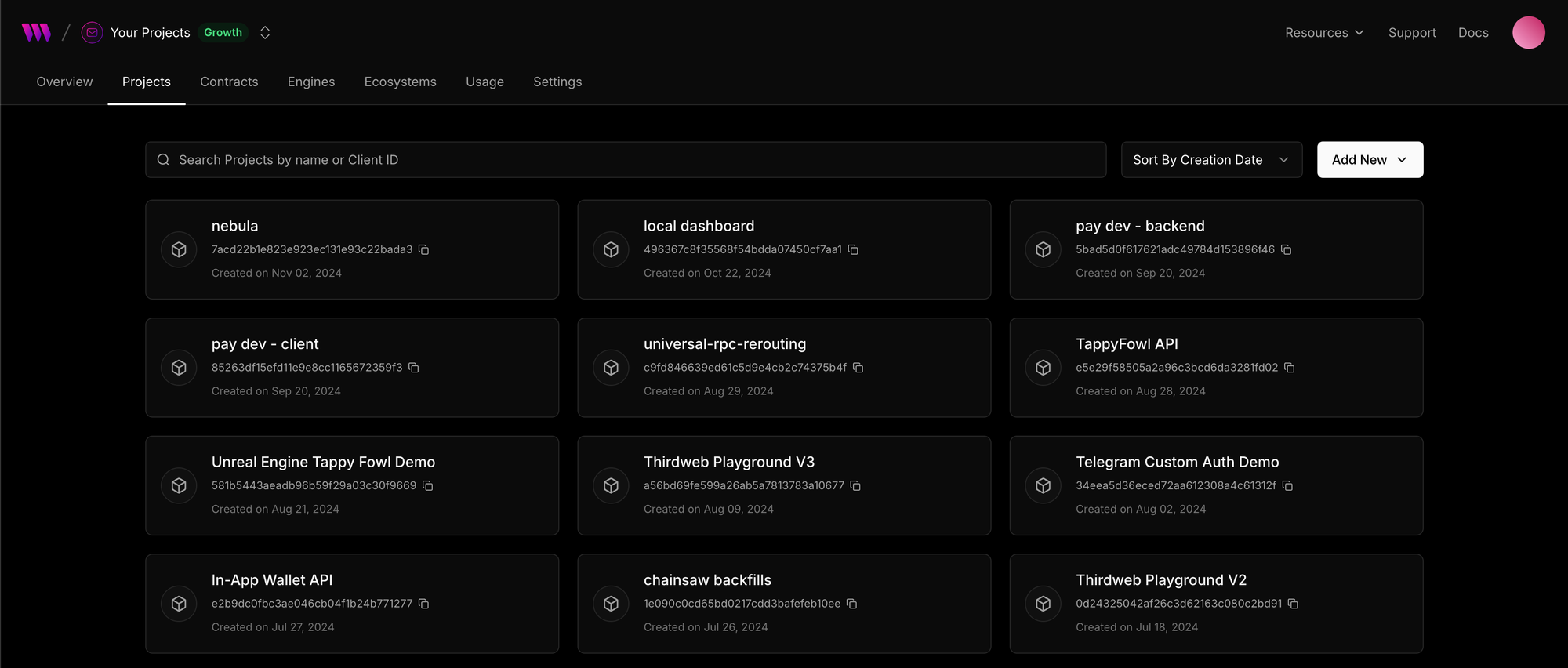The height and width of the screenshot is (668, 1568).
Task: Click the Growth plan badge
Action: tap(223, 32)
